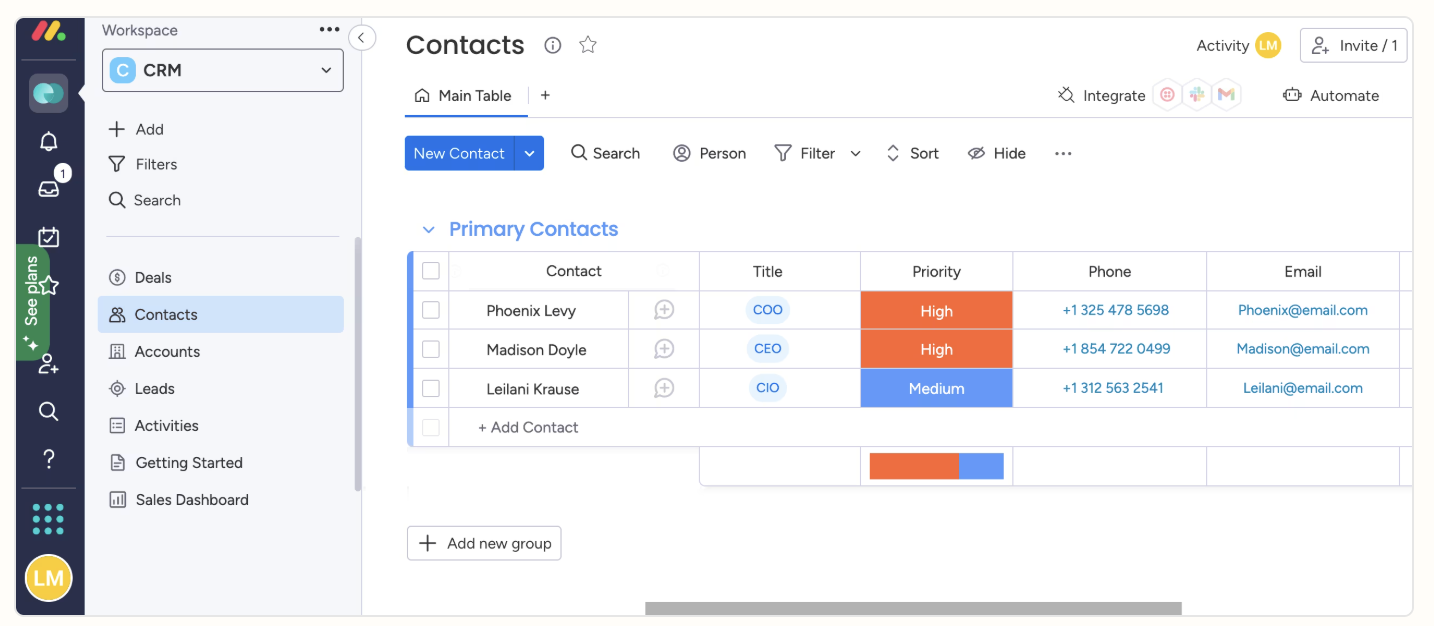The image size is (1434, 626).
Task: Click the horizontal scrollbar at bottom
Action: (913, 608)
